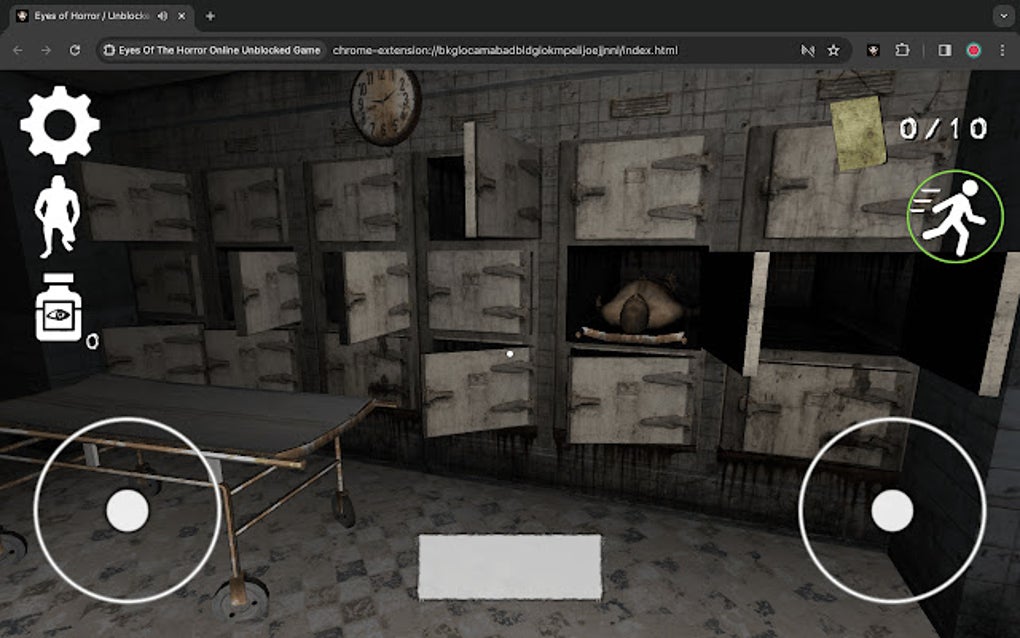Toggle the green sprint runner button
The width and height of the screenshot is (1020, 638).
point(955,217)
